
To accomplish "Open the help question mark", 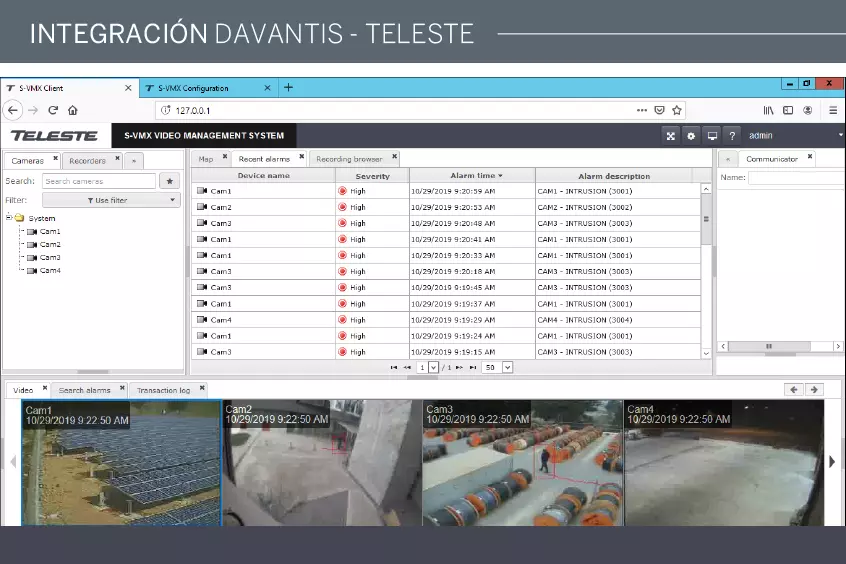I will [732, 136].
